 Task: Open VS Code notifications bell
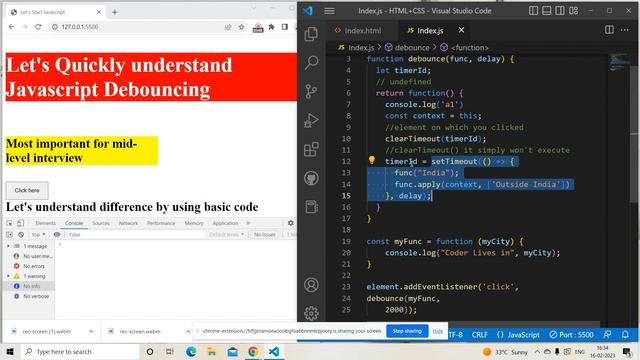625,335
